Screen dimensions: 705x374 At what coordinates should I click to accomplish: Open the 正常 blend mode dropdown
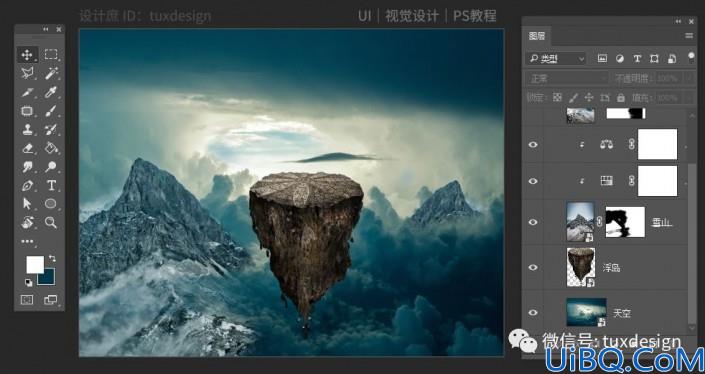pos(567,79)
